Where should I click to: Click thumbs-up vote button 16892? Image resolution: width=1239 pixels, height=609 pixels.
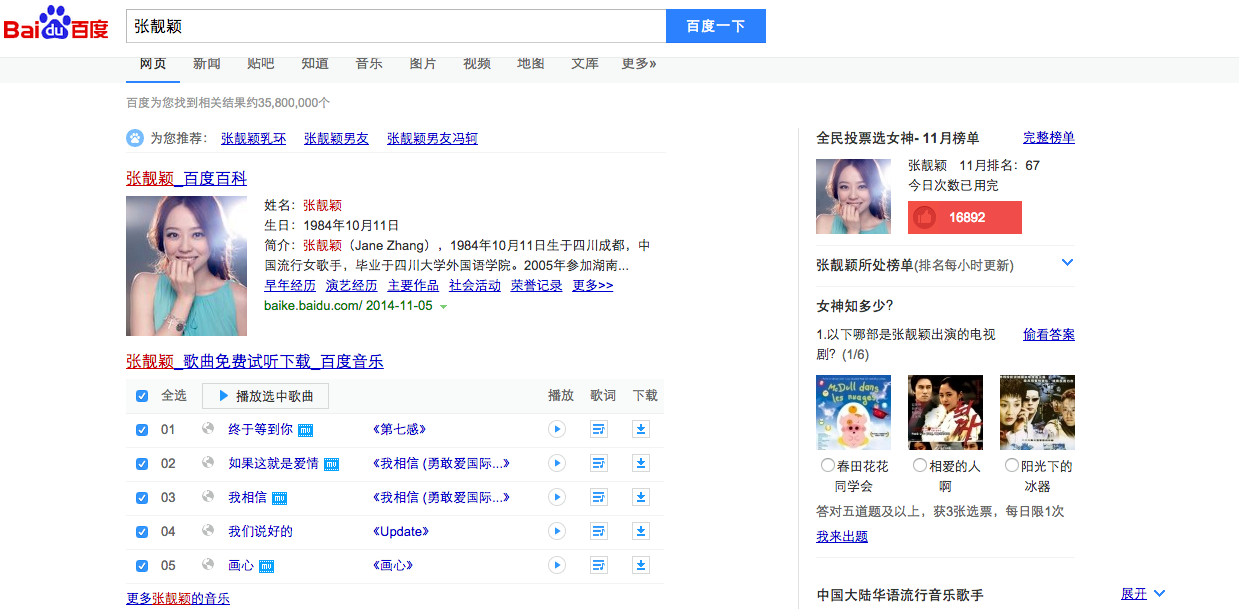(965, 217)
